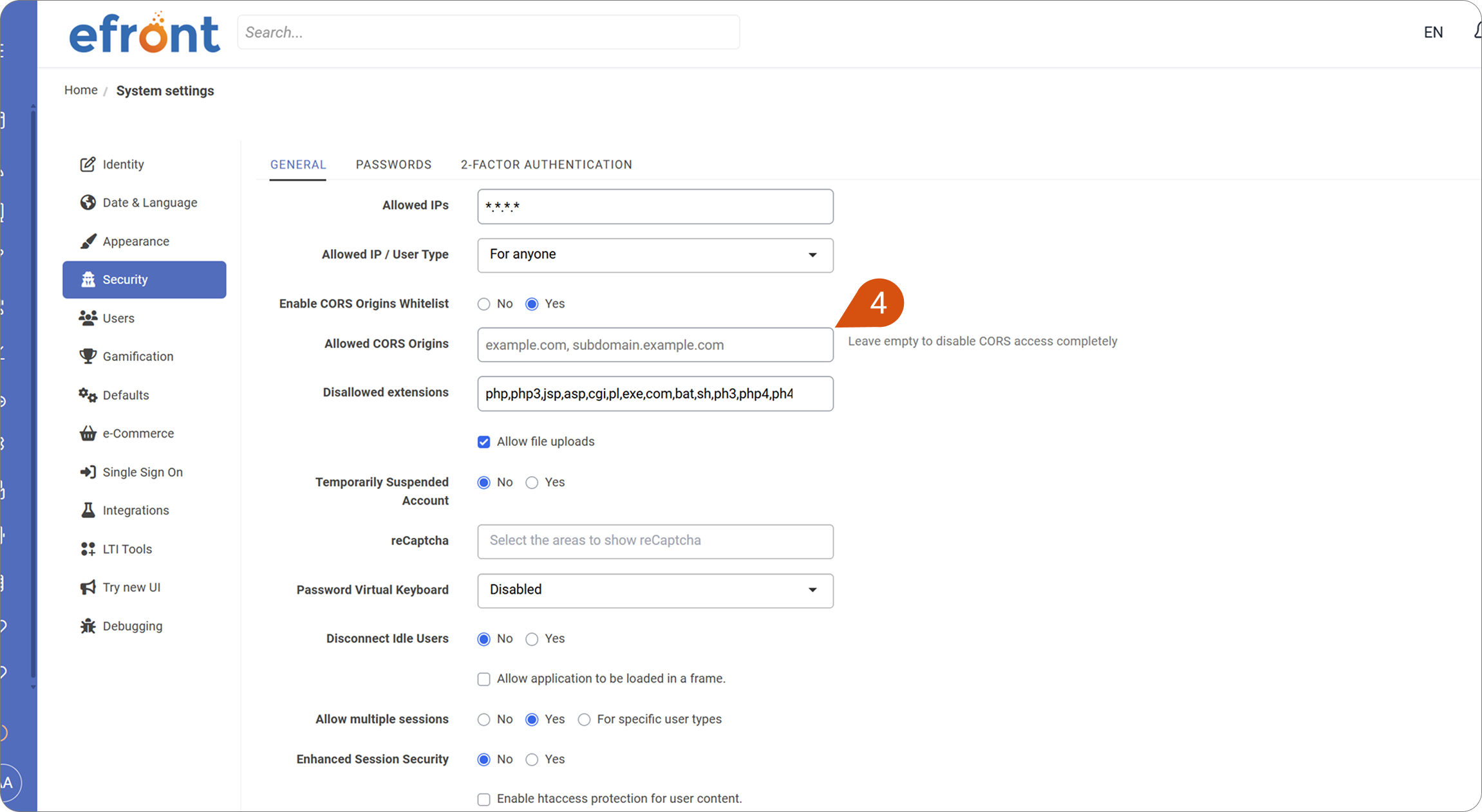This screenshot has height=812, width=1482.
Task: Open Date & Language settings
Action: (x=144, y=203)
